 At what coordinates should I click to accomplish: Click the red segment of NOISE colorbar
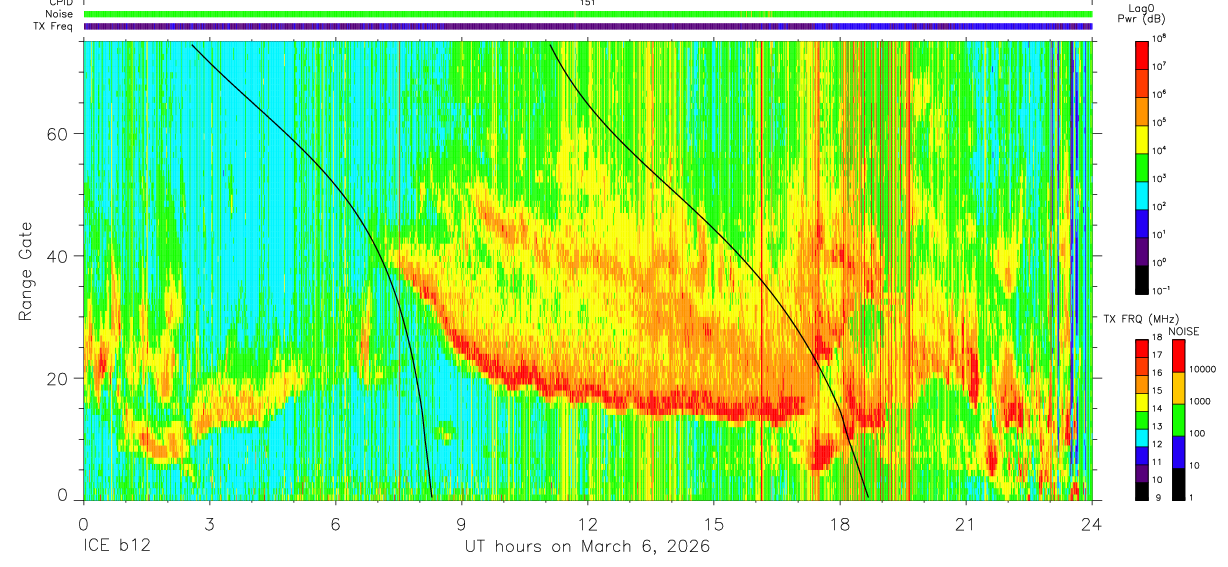point(1179,355)
